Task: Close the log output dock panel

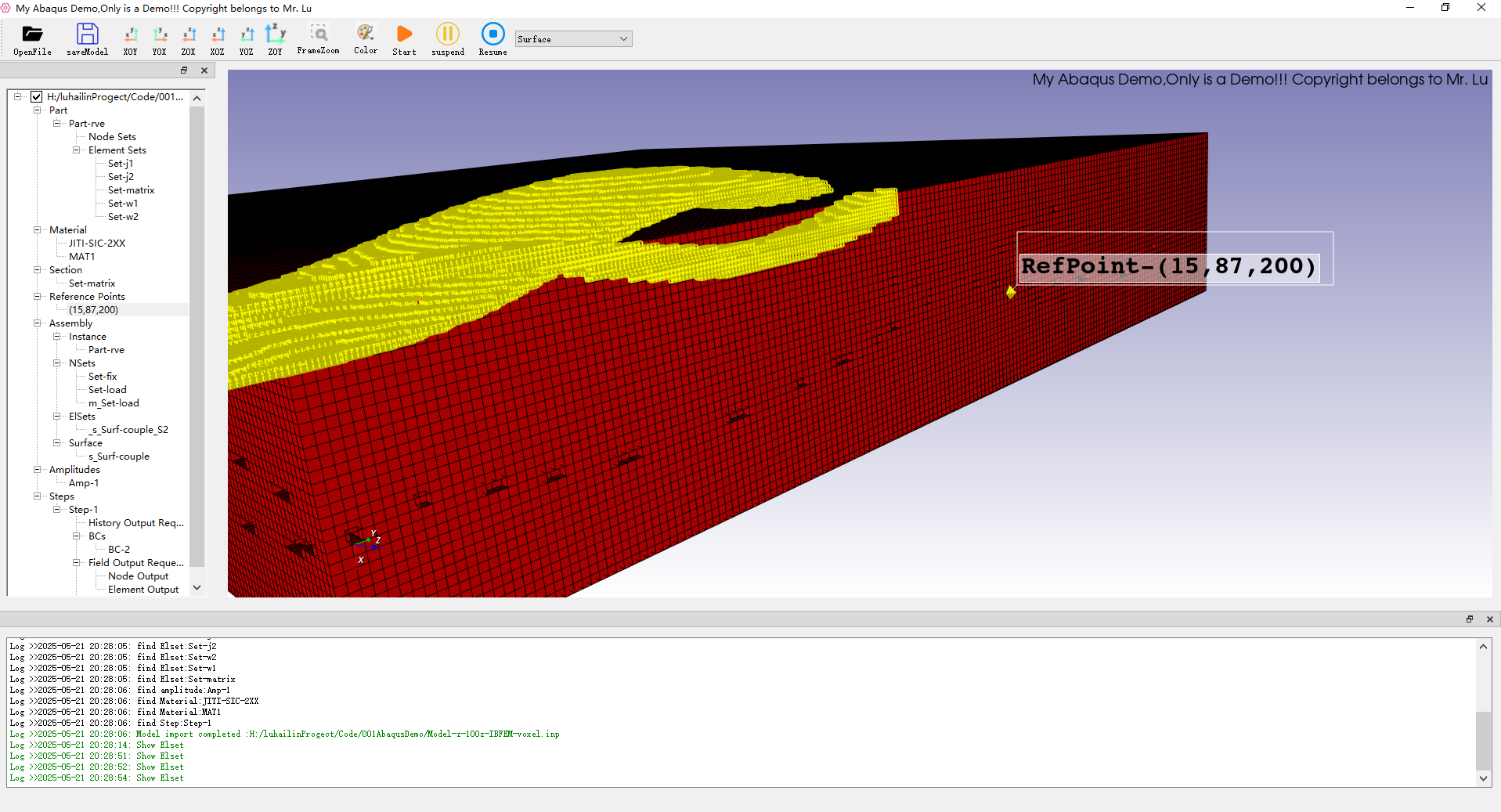Action: point(1490,619)
